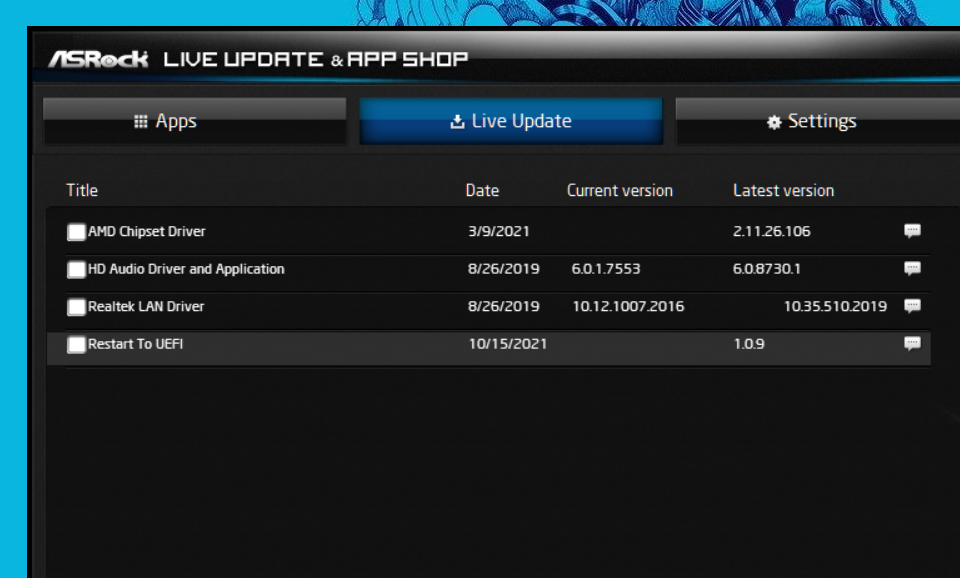Image resolution: width=960 pixels, height=578 pixels.
Task: Click the Latest version column header
Action: coord(784,190)
